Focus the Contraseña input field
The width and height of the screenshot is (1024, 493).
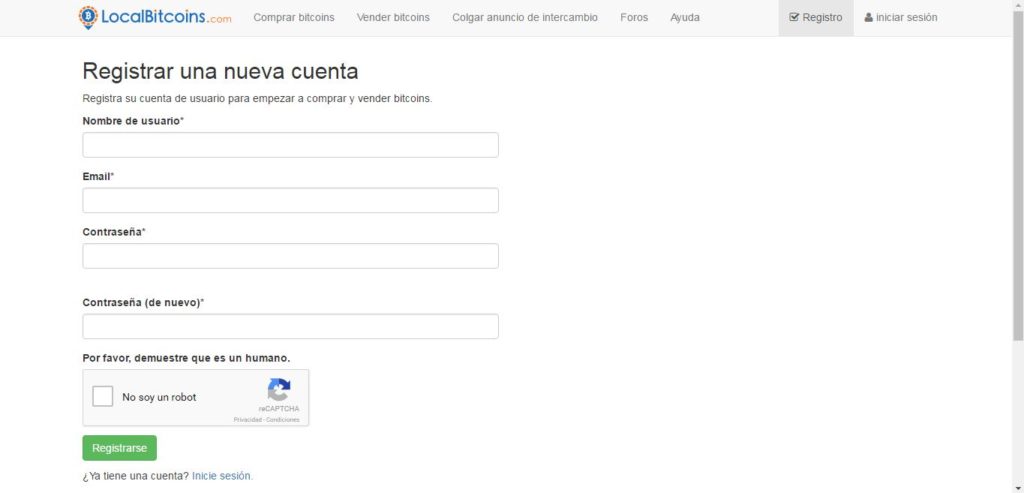click(x=291, y=256)
